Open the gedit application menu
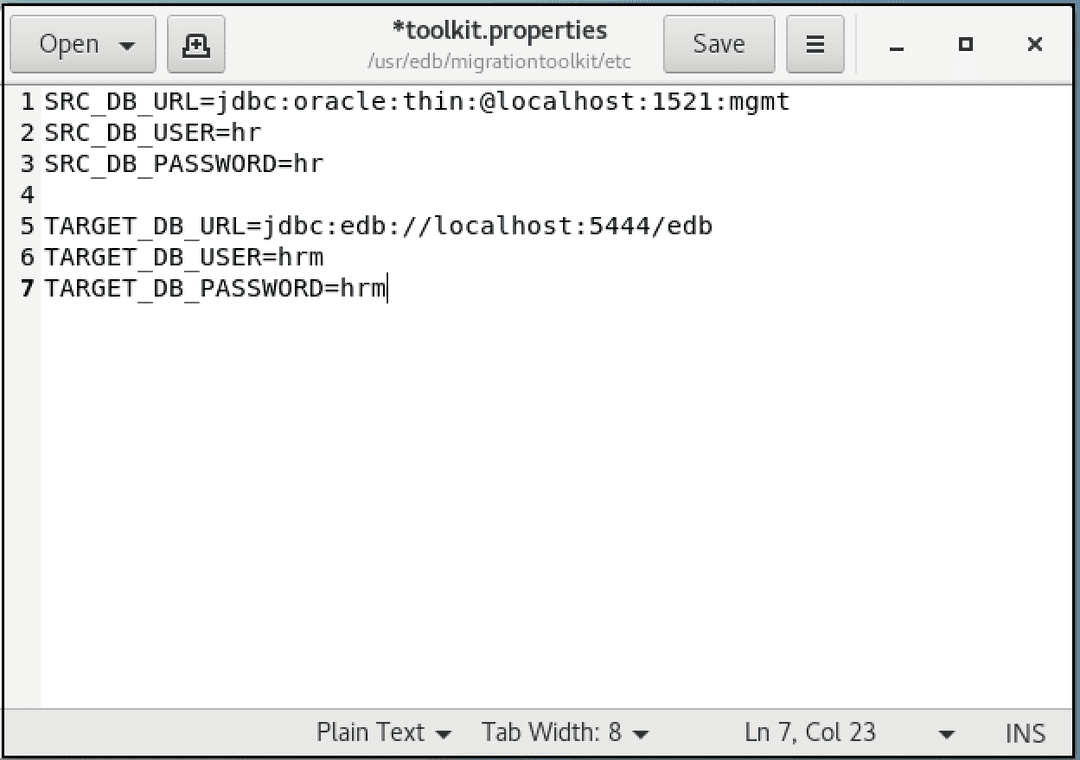This screenshot has width=1080, height=760. pyautogui.click(x=815, y=44)
